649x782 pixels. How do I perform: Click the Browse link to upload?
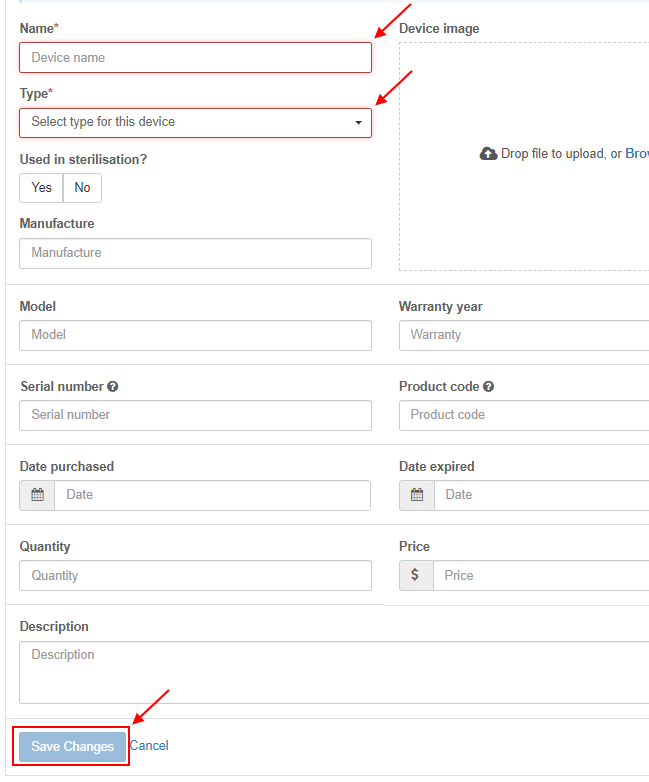[637, 154]
